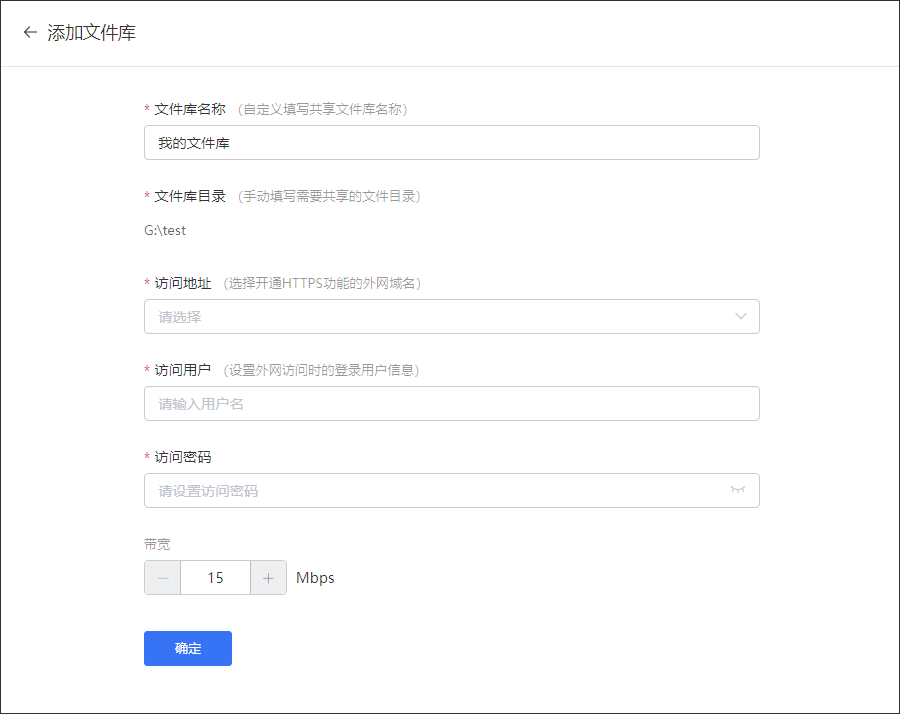Focus the text box containing 我的文件库
Viewport: 900px width, 714px height.
click(451, 143)
